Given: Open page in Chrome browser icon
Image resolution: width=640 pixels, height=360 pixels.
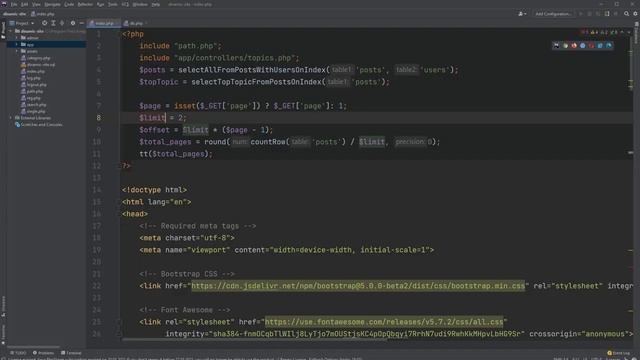Looking at the screenshot, I should click(565, 46).
